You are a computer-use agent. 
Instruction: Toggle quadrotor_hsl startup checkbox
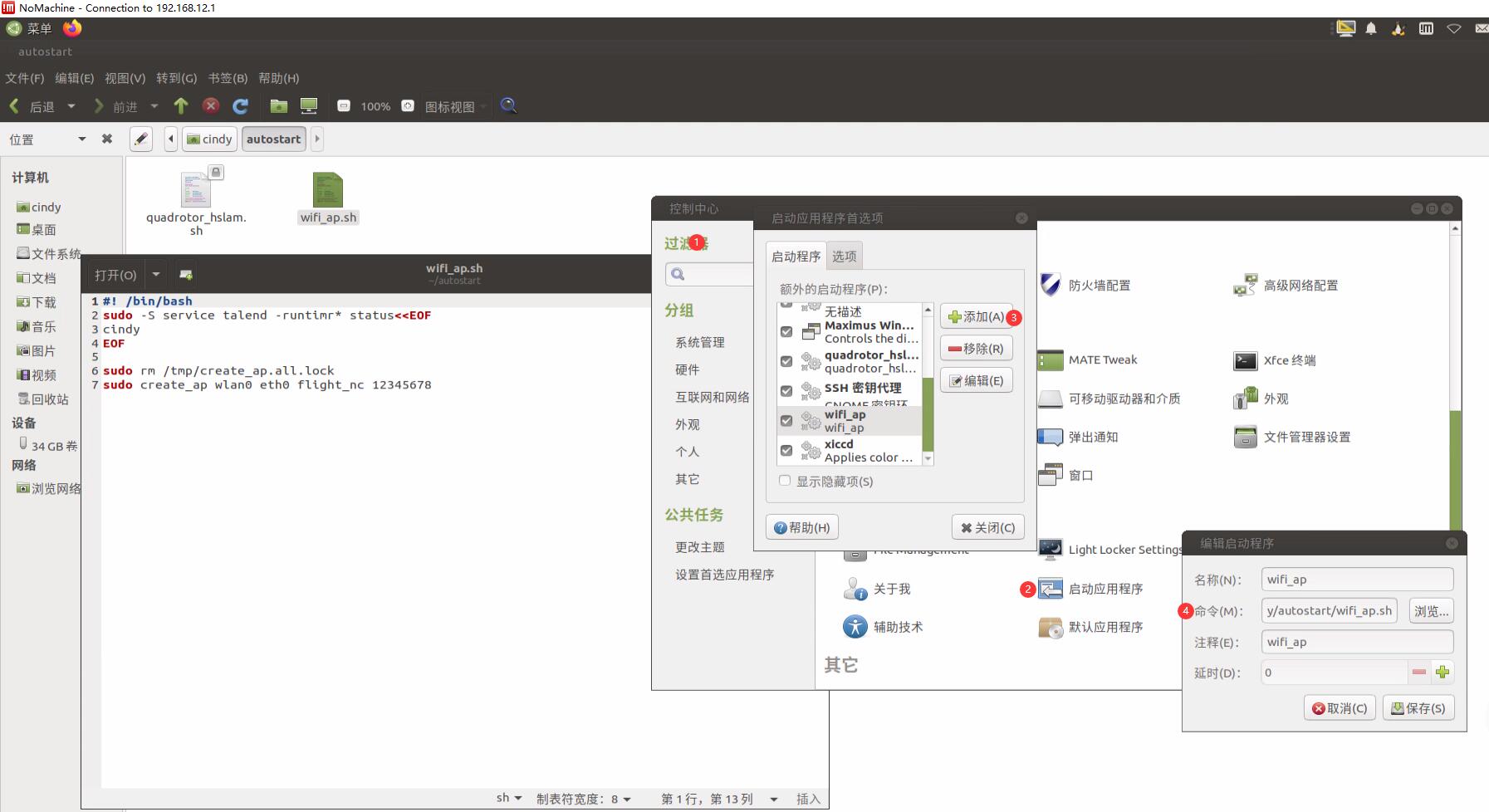pos(786,361)
